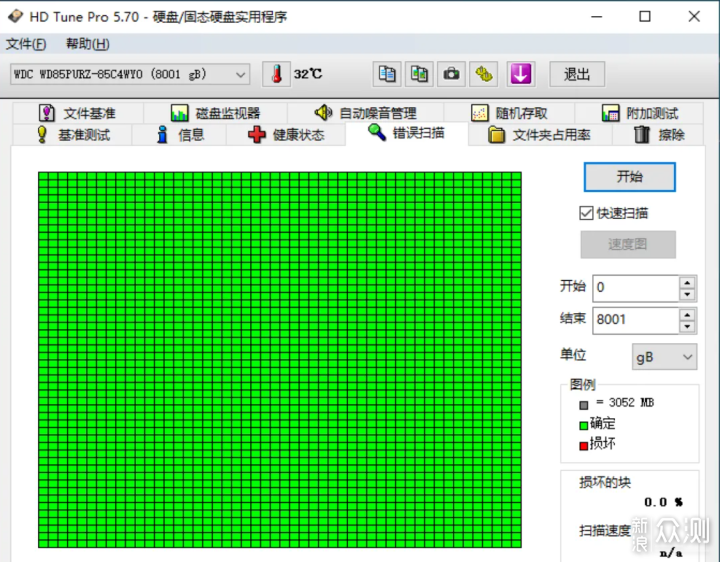This screenshot has width=720, height=562.
Task: Click the HD Tune Pro title bar icon
Action: pyautogui.click(x=16, y=17)
